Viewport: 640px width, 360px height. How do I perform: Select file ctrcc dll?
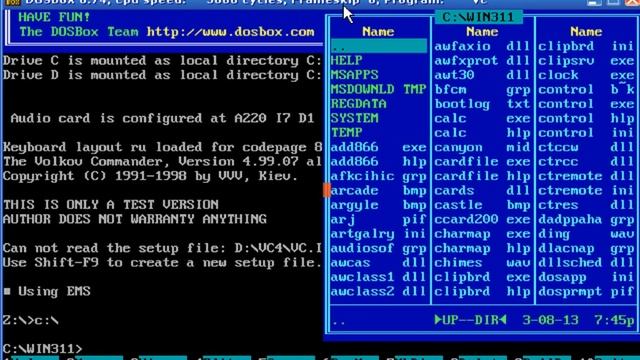(x=586, y=162)
